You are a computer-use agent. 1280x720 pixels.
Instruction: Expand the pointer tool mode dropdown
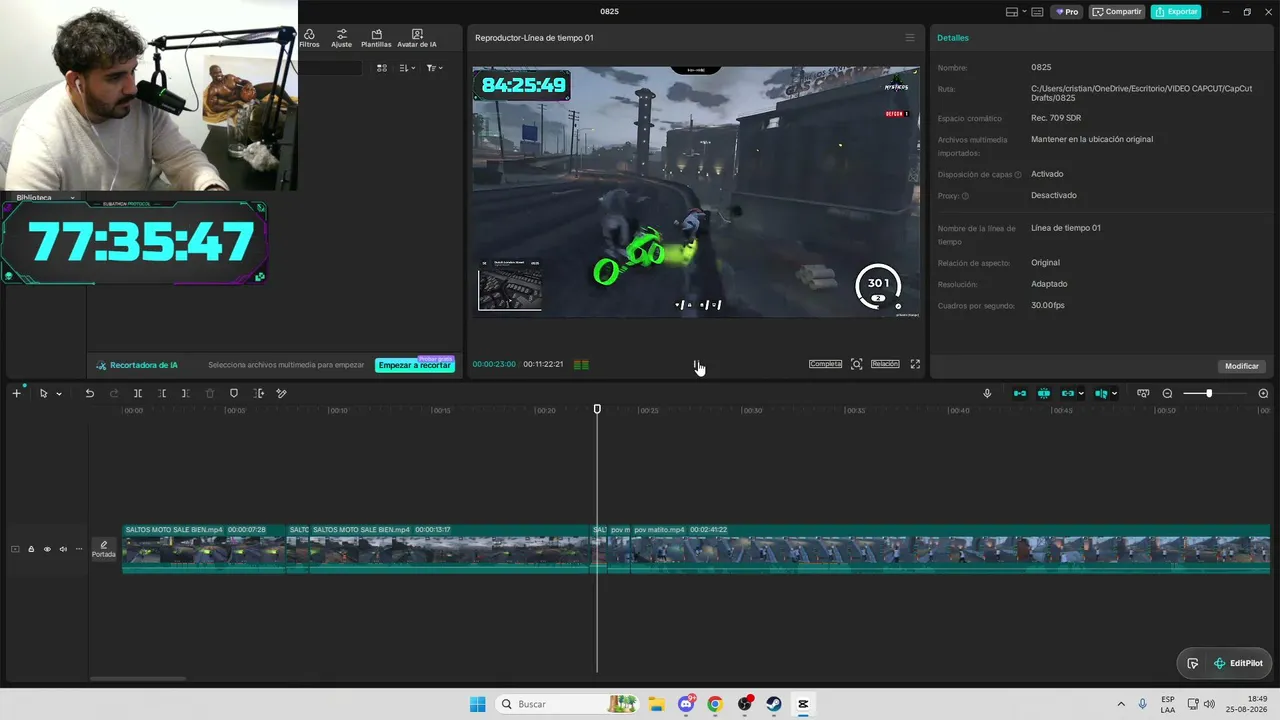[x=59, y=394]
